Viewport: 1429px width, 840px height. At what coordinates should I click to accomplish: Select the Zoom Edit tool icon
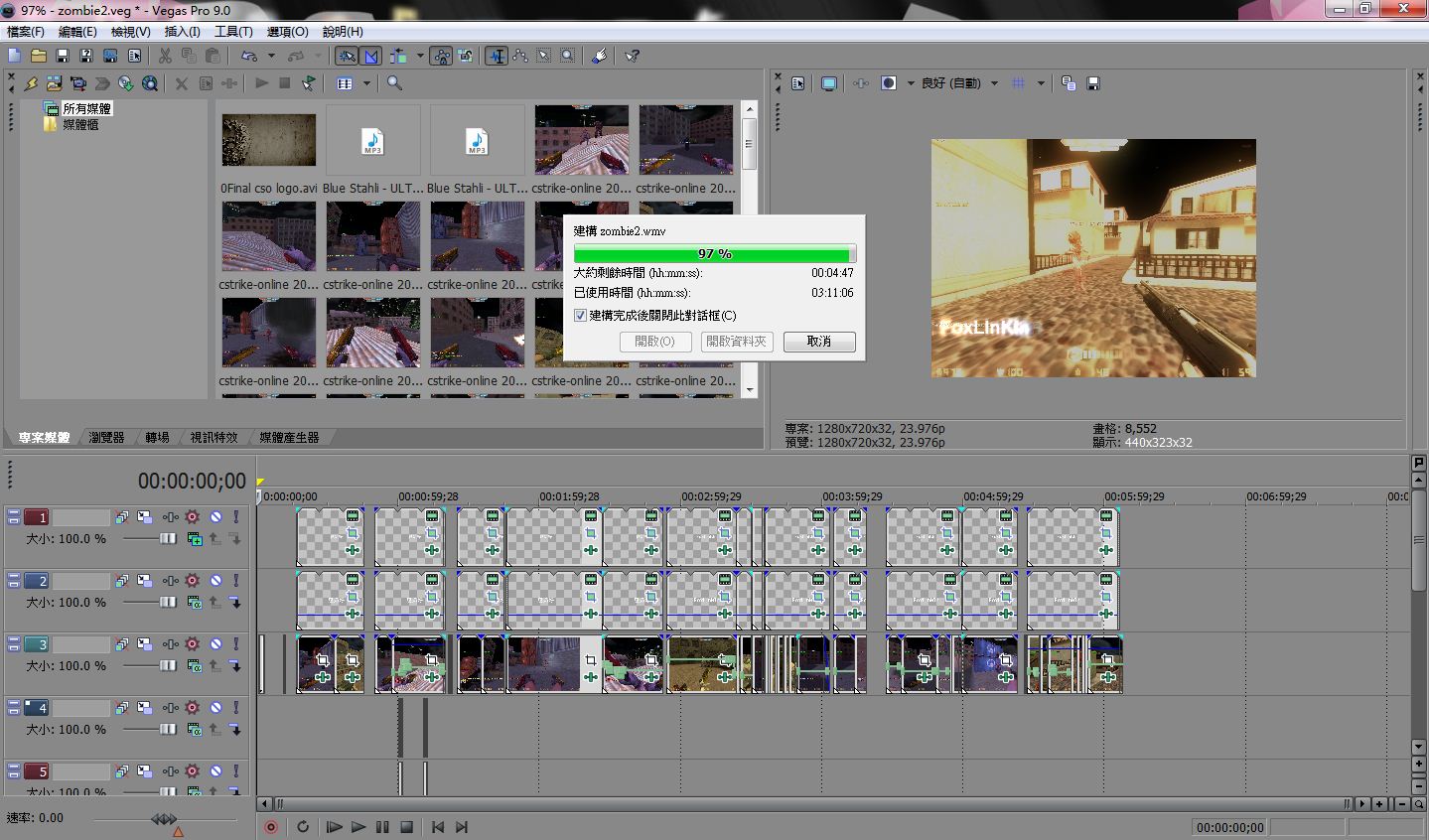(567, 56)
